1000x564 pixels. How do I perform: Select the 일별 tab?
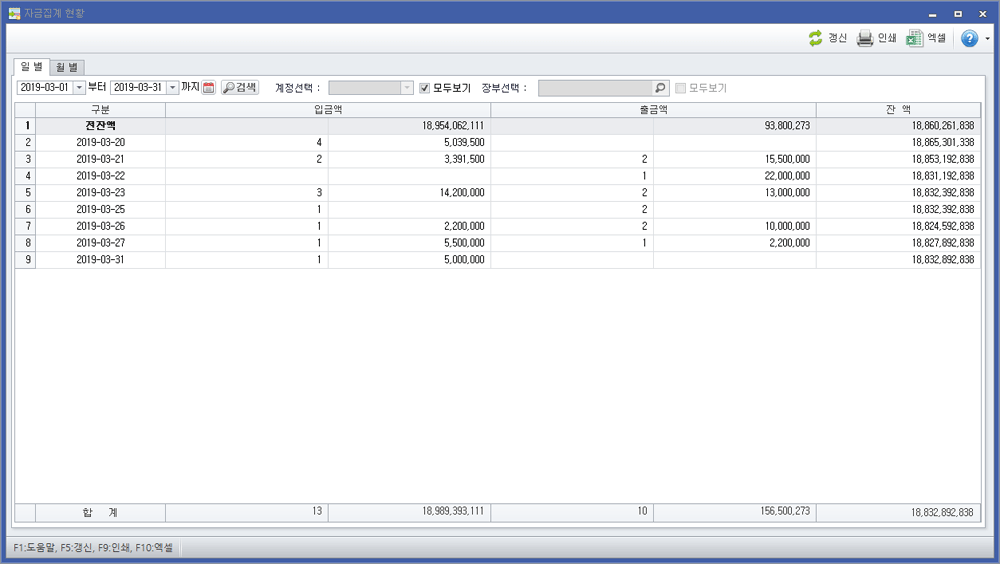[x=31, y=67]
